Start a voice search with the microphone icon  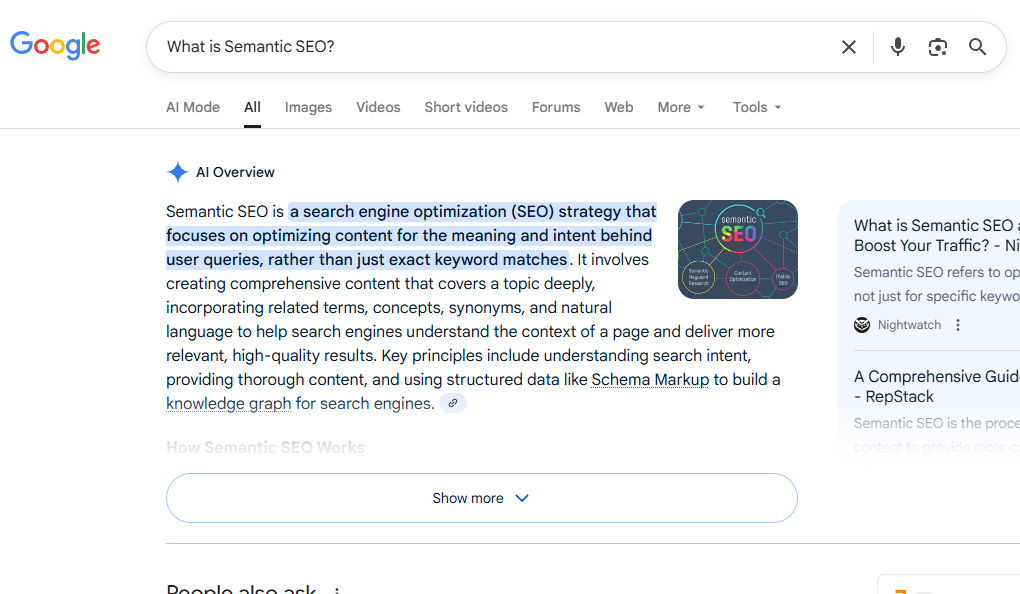click(897, 46)
